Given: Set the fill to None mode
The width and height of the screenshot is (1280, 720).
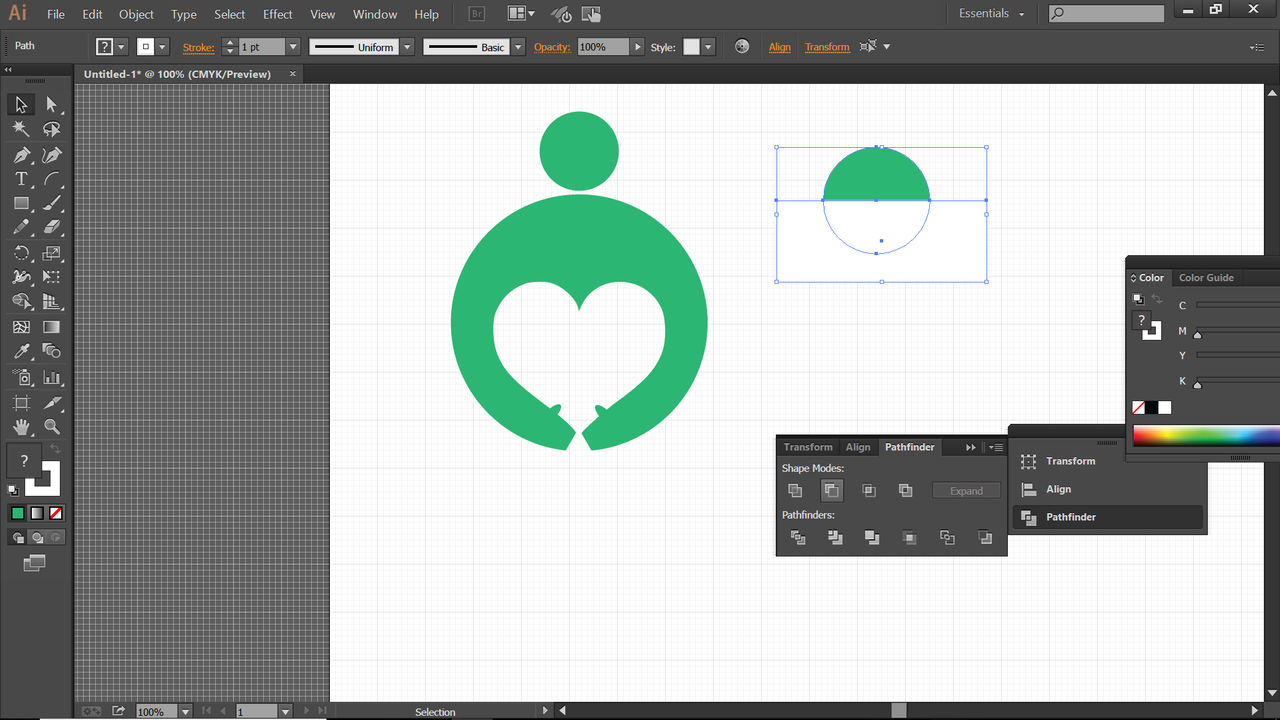Looking at the screenshot, I should [x=56, y=513].
